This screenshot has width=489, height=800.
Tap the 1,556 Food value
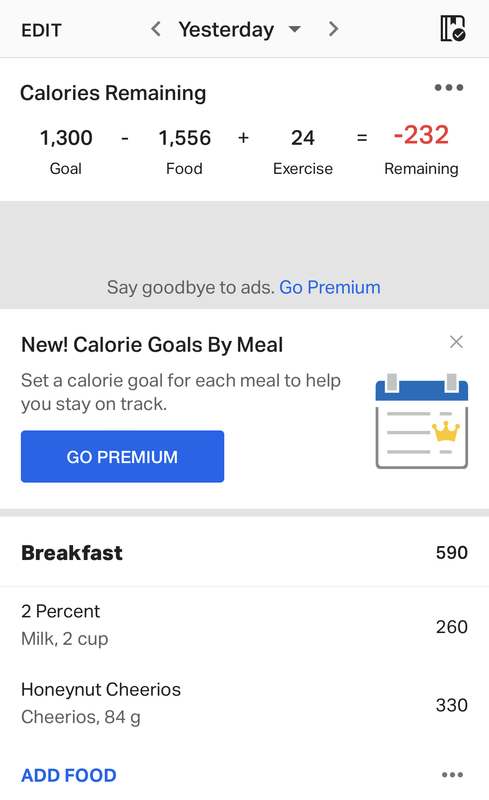184,138
